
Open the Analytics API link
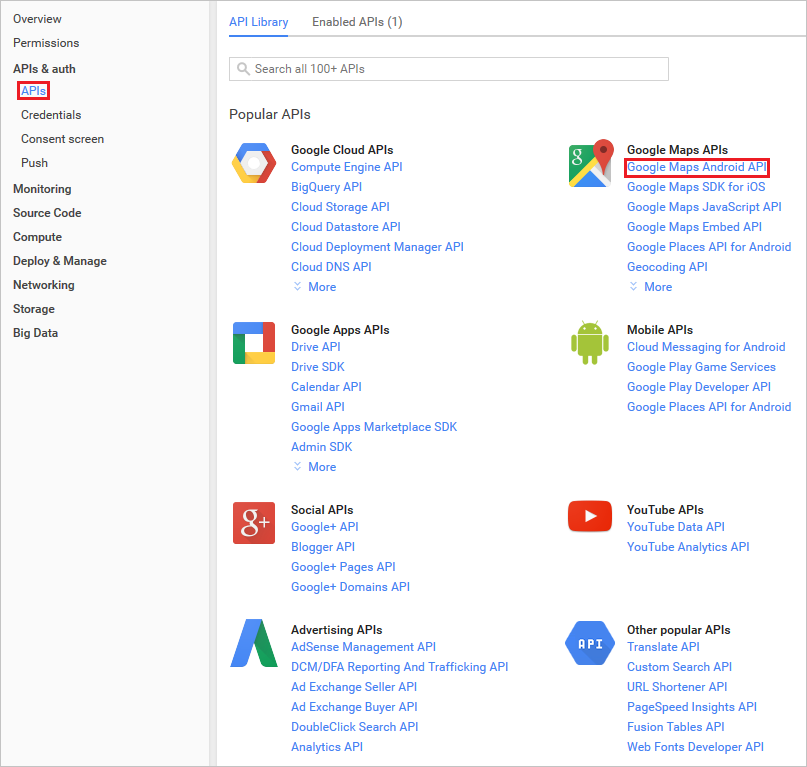[x=327, y=747]
